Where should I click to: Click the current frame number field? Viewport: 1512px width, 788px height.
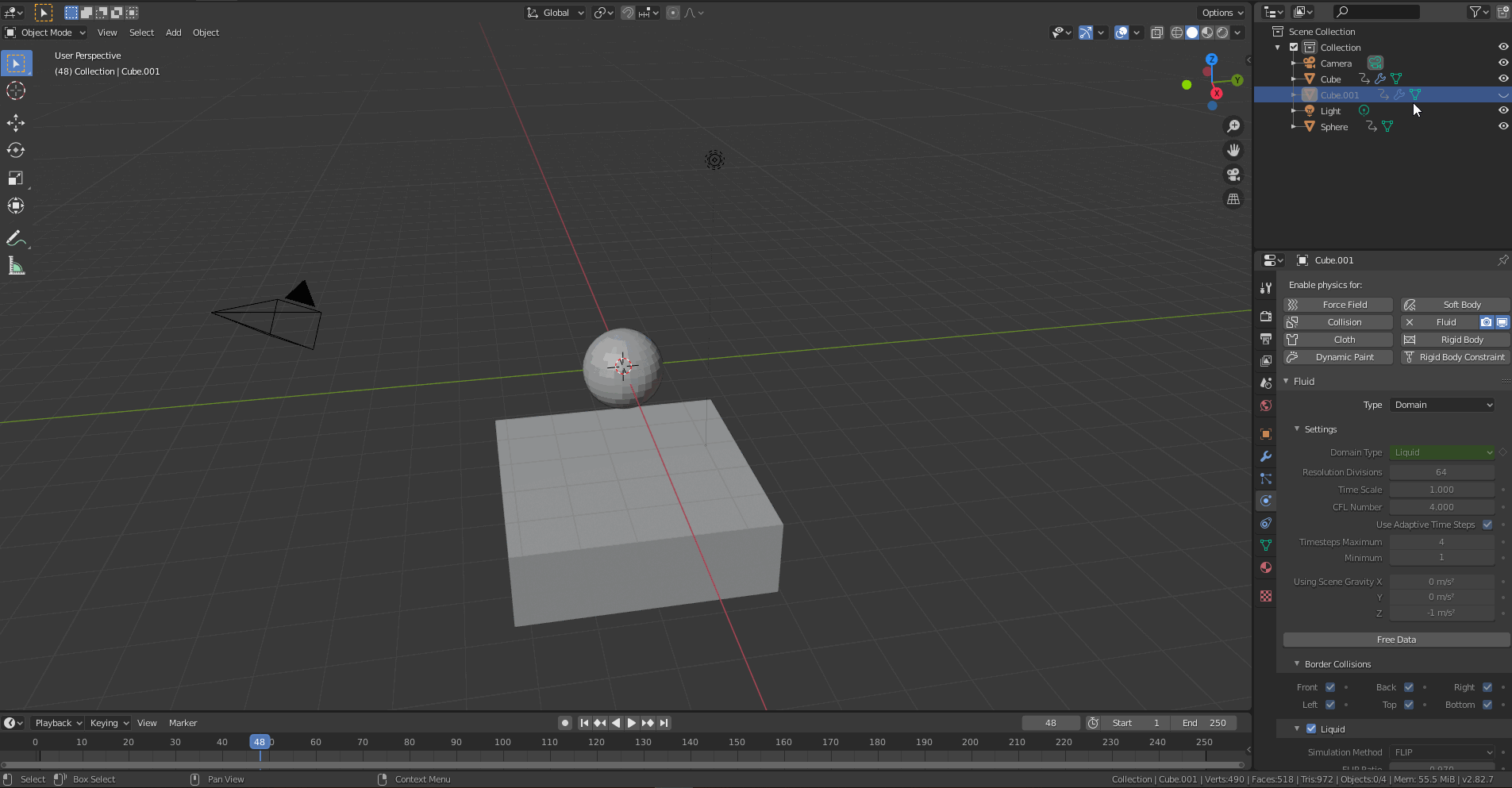click(1050, 722)
